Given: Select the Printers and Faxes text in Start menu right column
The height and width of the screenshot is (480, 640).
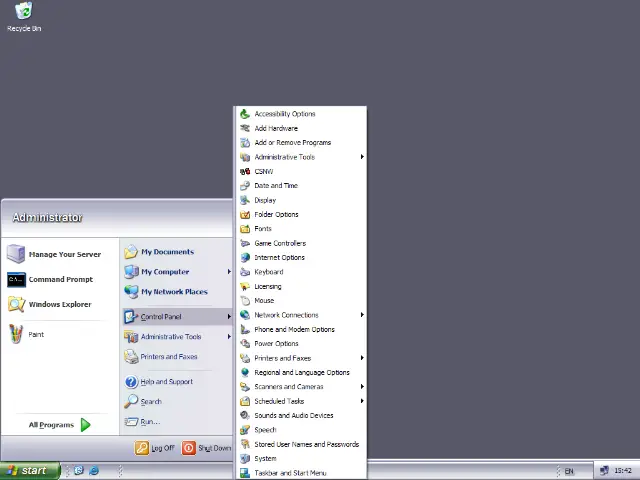Looking at the screenshot, I should [169, 356].
